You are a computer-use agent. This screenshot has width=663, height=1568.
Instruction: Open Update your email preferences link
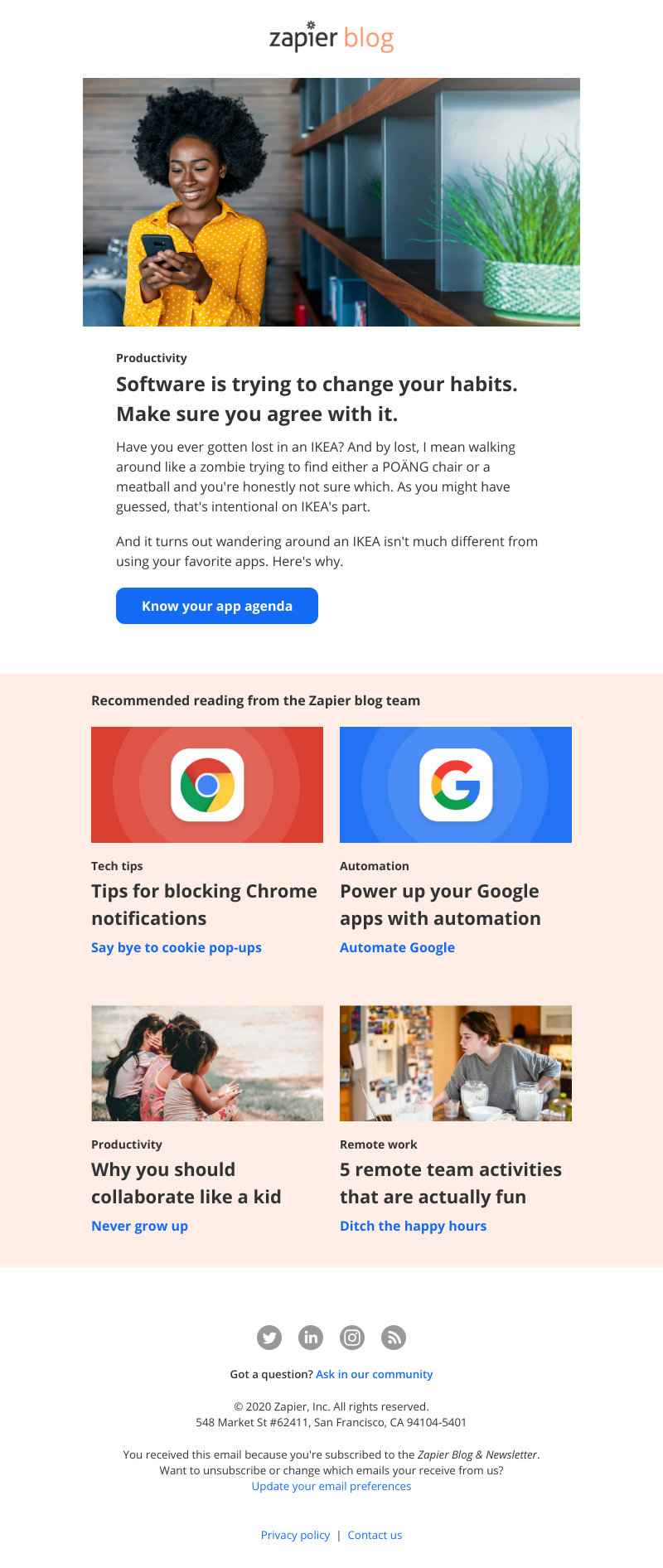pyautogui.click(x=331, y=1486)
